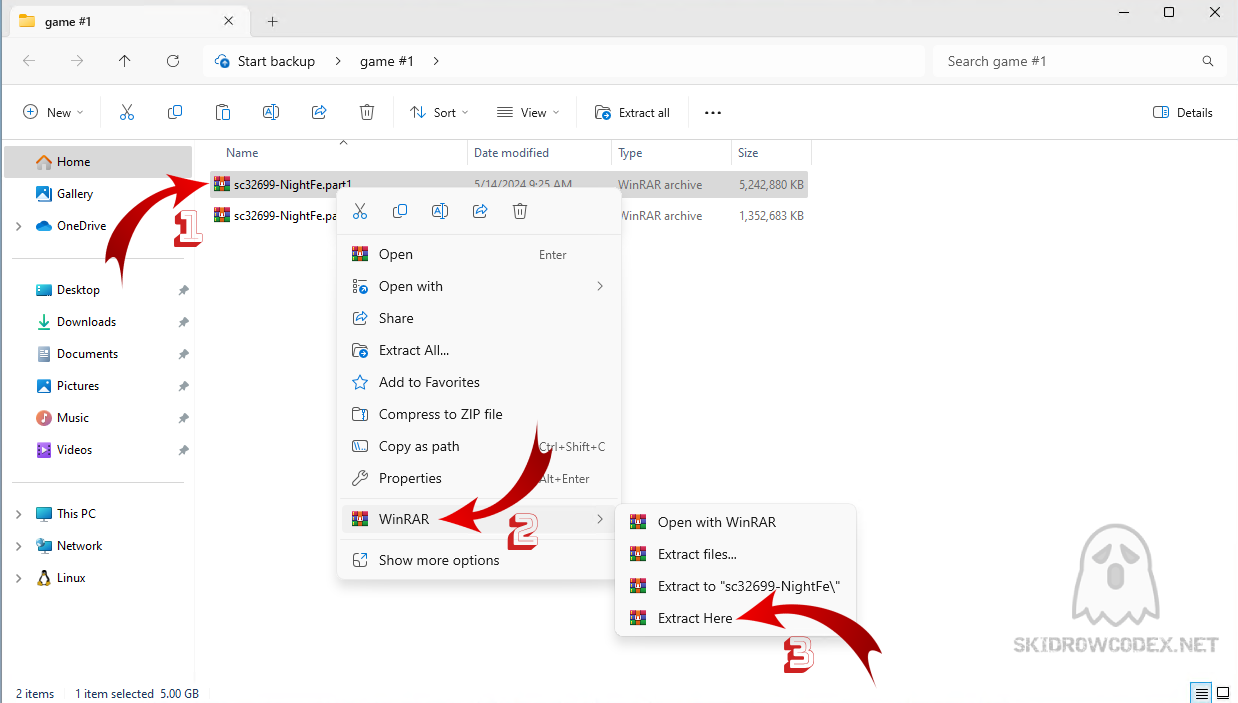Click the Rename icon in the toolbar
This screenshot has width=1238, height=703.
[271, 113]
